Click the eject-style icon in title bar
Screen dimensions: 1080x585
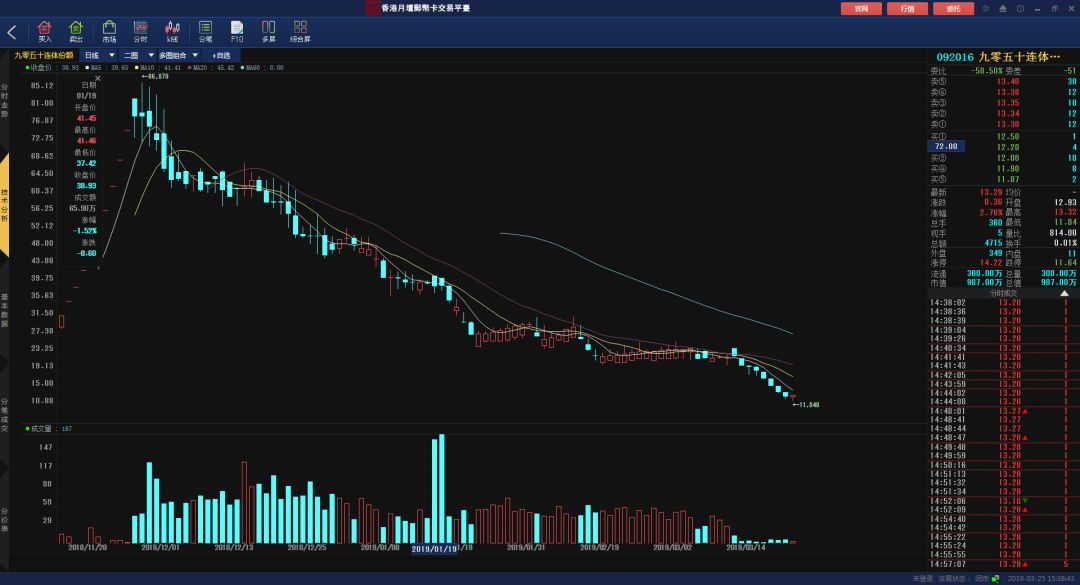[x=1003, y=8]
